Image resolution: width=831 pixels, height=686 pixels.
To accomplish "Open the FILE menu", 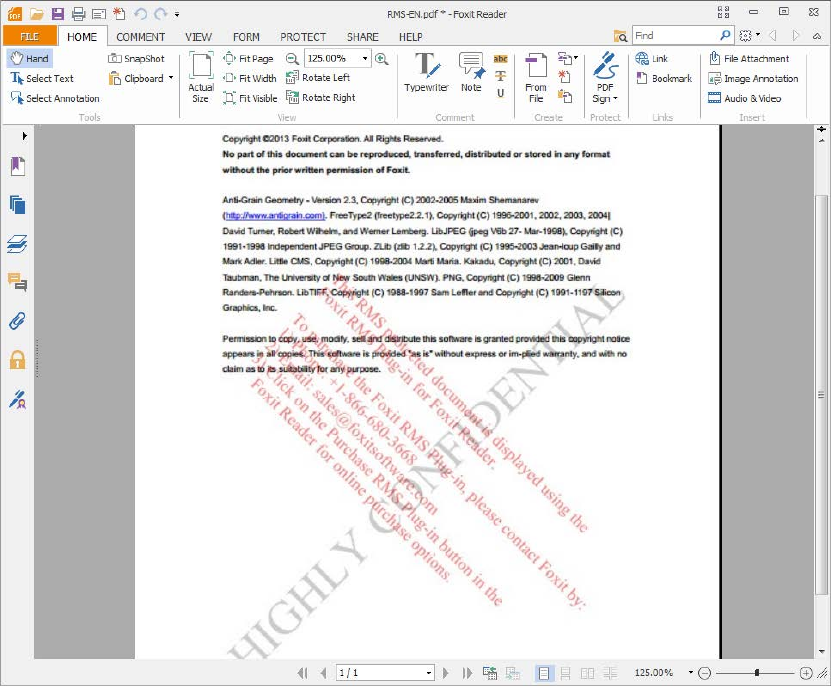I will [29, 37].
